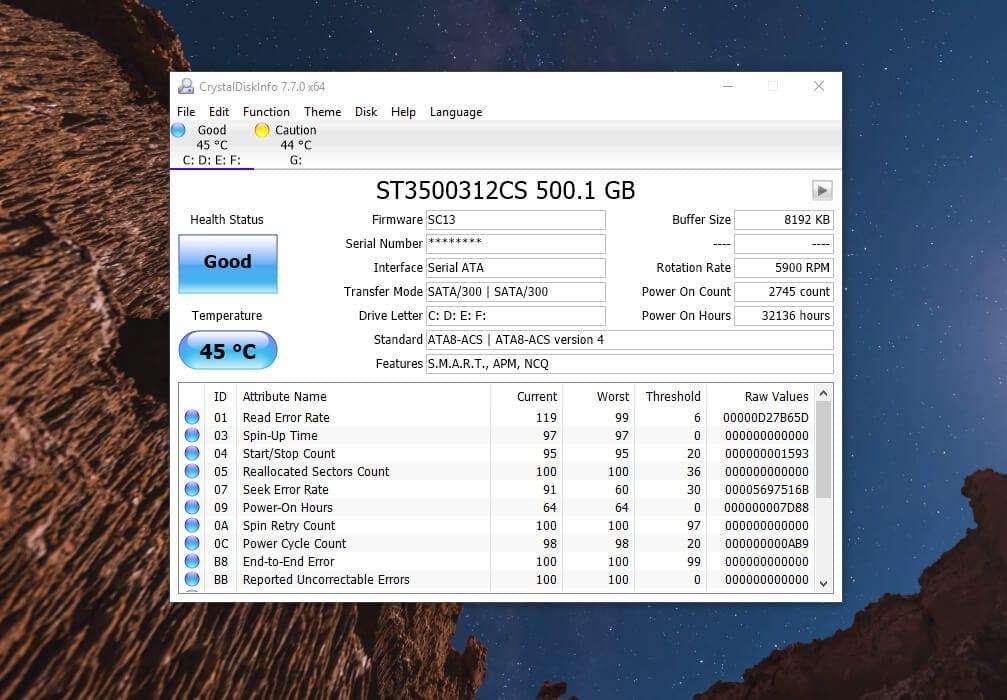Click the scroll up arrow in SMART list
Image resolution: width=1007 pixels, height=700 pixels.
point(824,393)
